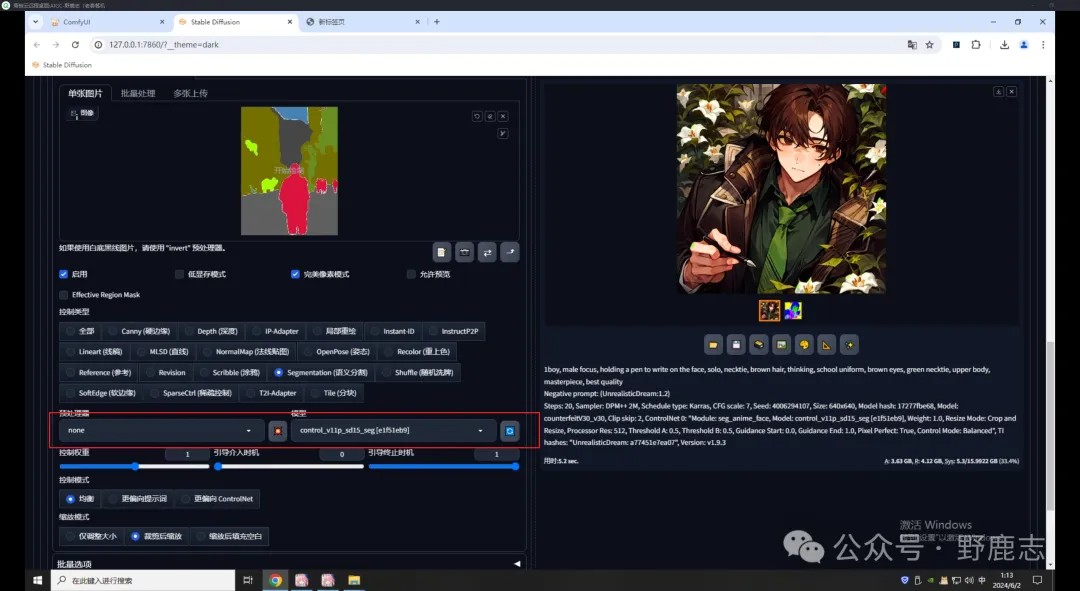1080x591 pixels.
Task: Send image to inpaint using the palette icon
Action: 804,344
